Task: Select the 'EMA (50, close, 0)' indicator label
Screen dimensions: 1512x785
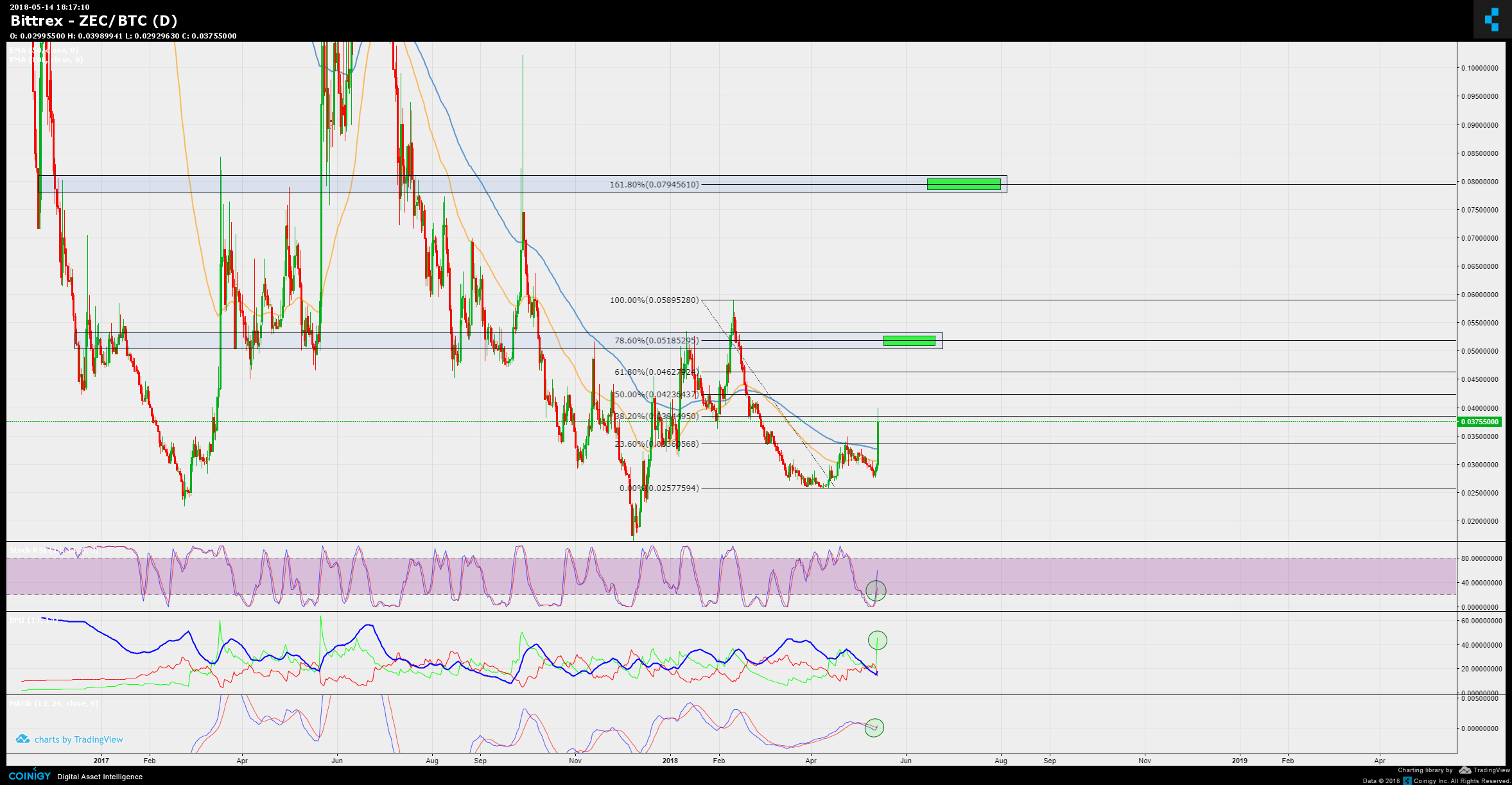Action: click(x=44, y=49)
